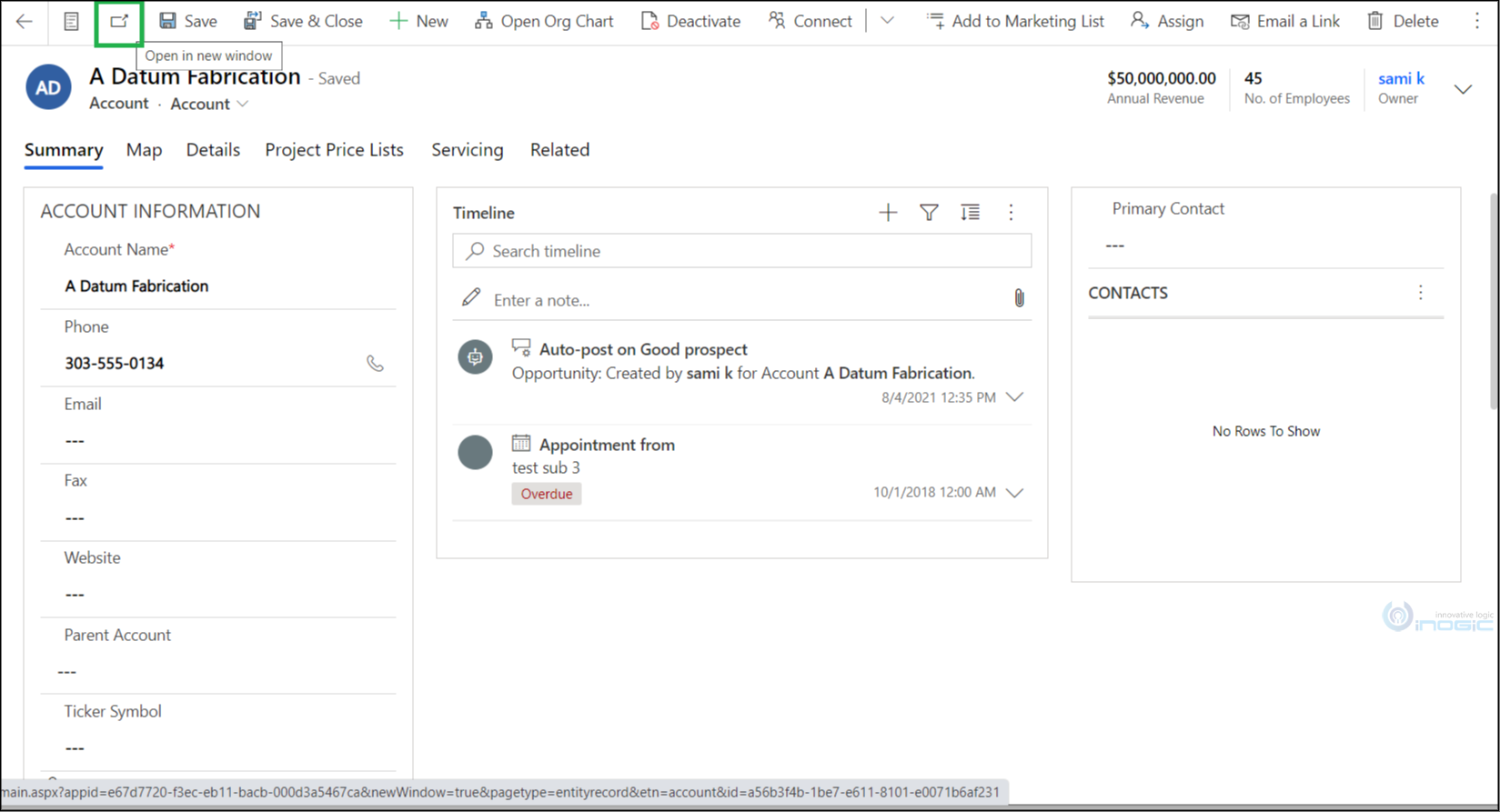Open A Datum Fabrication in post
This screenshot has width=1500, height=812.
[897, 373]
